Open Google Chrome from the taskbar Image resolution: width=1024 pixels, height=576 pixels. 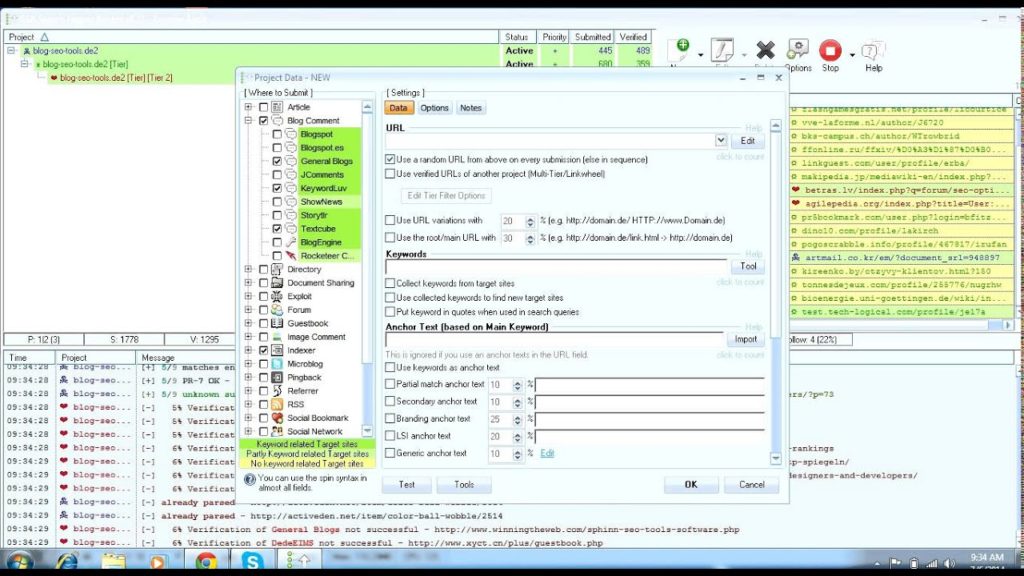(x=206, y=561)
